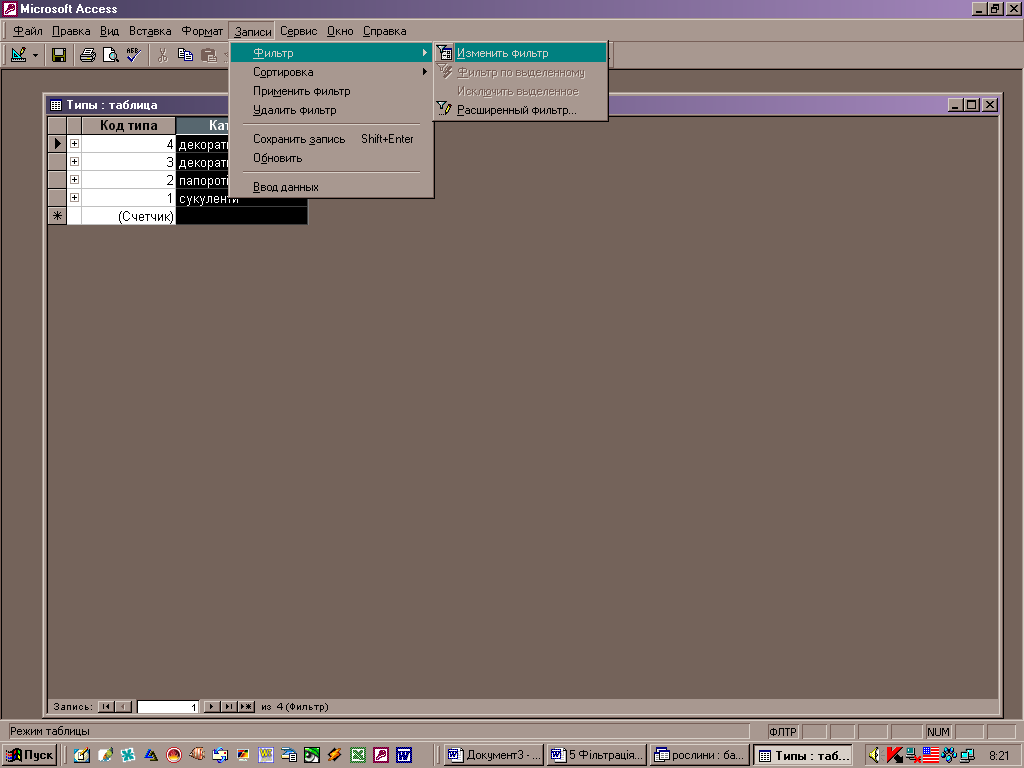
Task: Switch to Документ3 Word taskbar button
Action: pyautogui.click(x=494, y=756)
